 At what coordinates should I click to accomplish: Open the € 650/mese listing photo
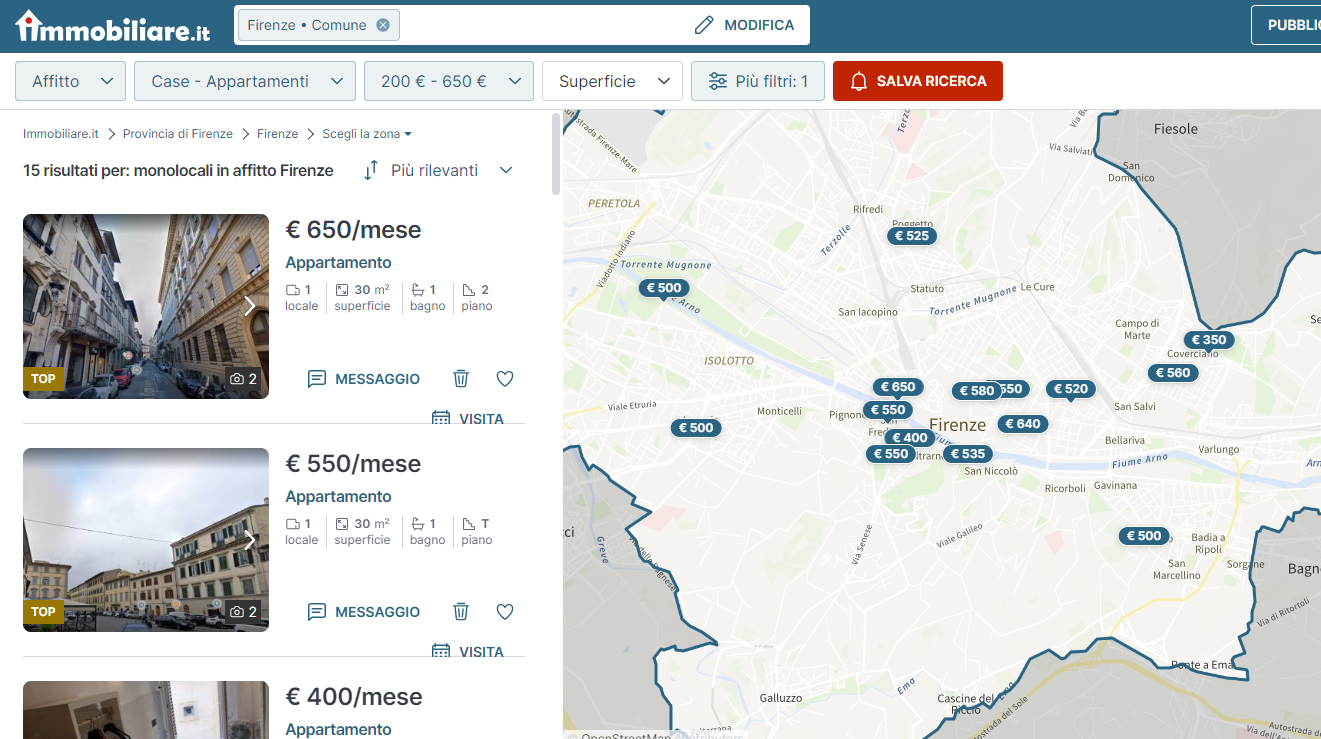pos(146,306)
